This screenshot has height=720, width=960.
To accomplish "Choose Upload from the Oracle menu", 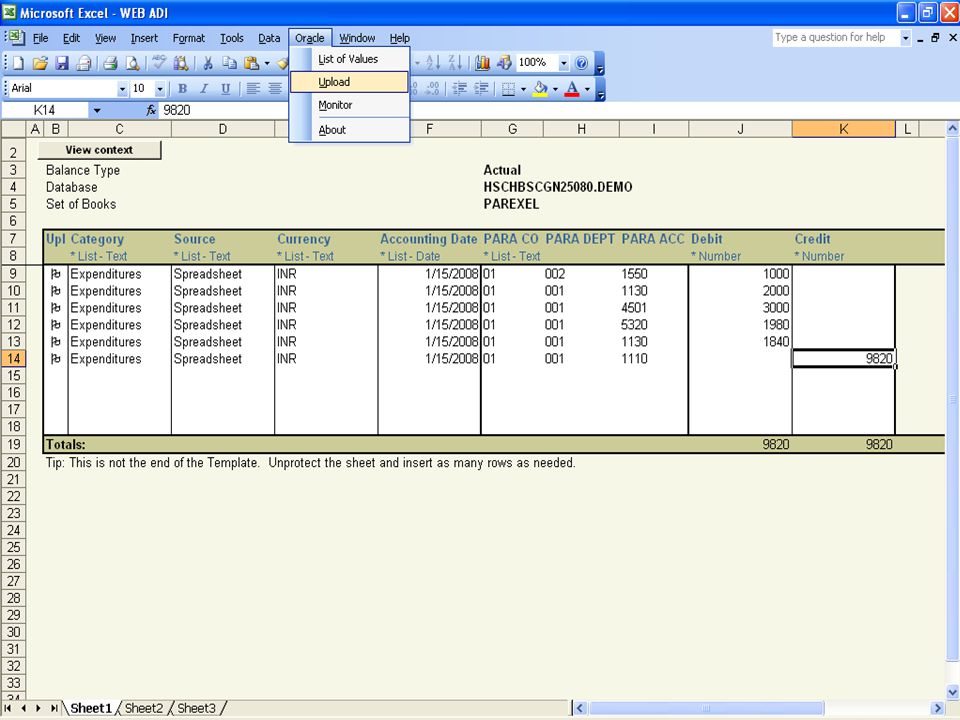I will point(349,82).
